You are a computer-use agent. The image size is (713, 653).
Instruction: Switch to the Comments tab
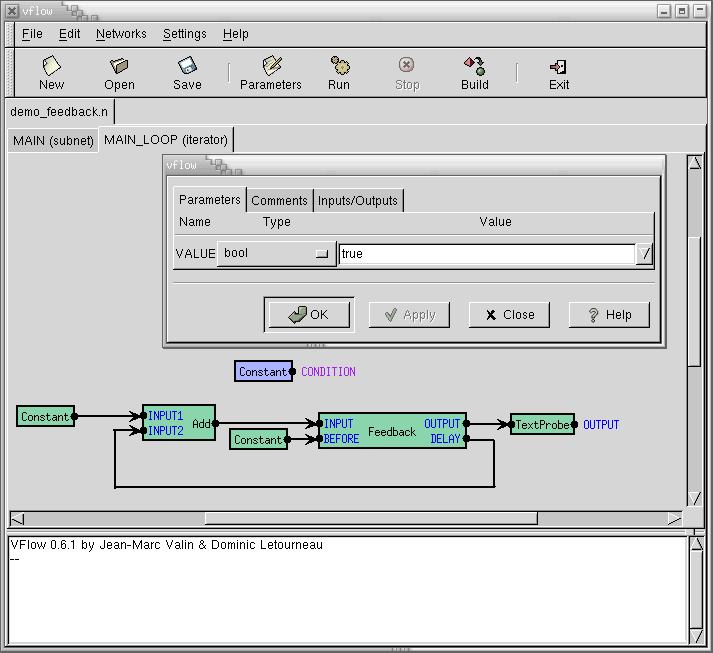click(279, 201)
